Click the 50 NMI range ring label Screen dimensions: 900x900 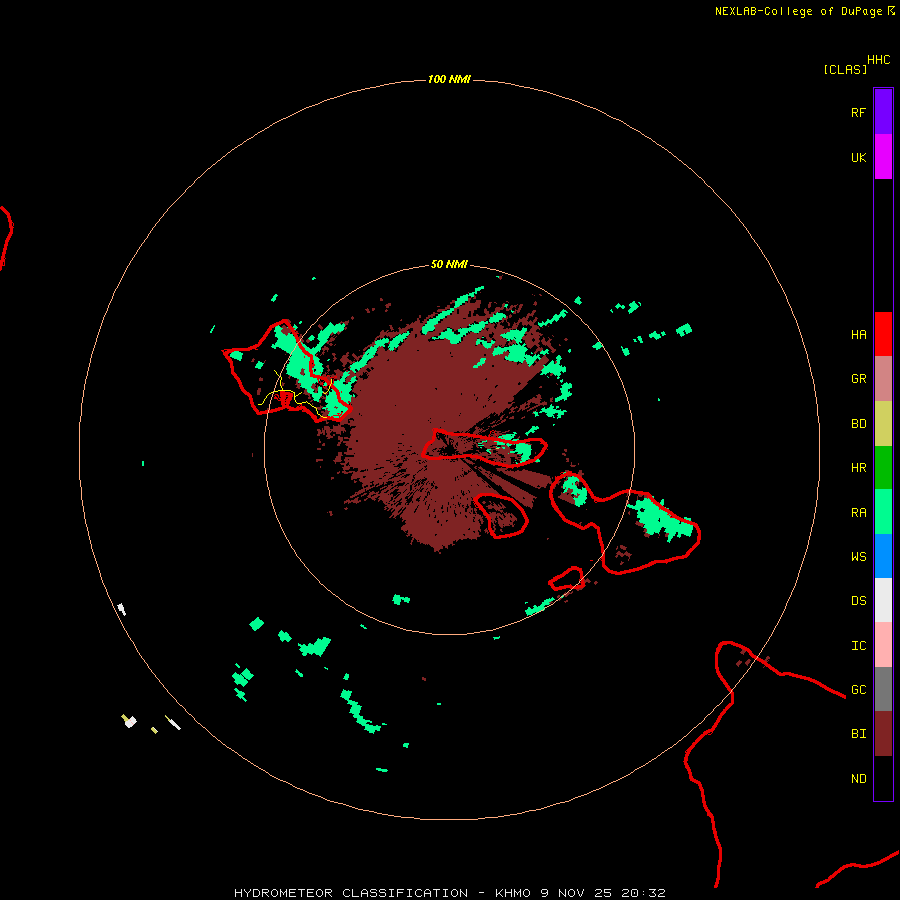tap(449, 264)
